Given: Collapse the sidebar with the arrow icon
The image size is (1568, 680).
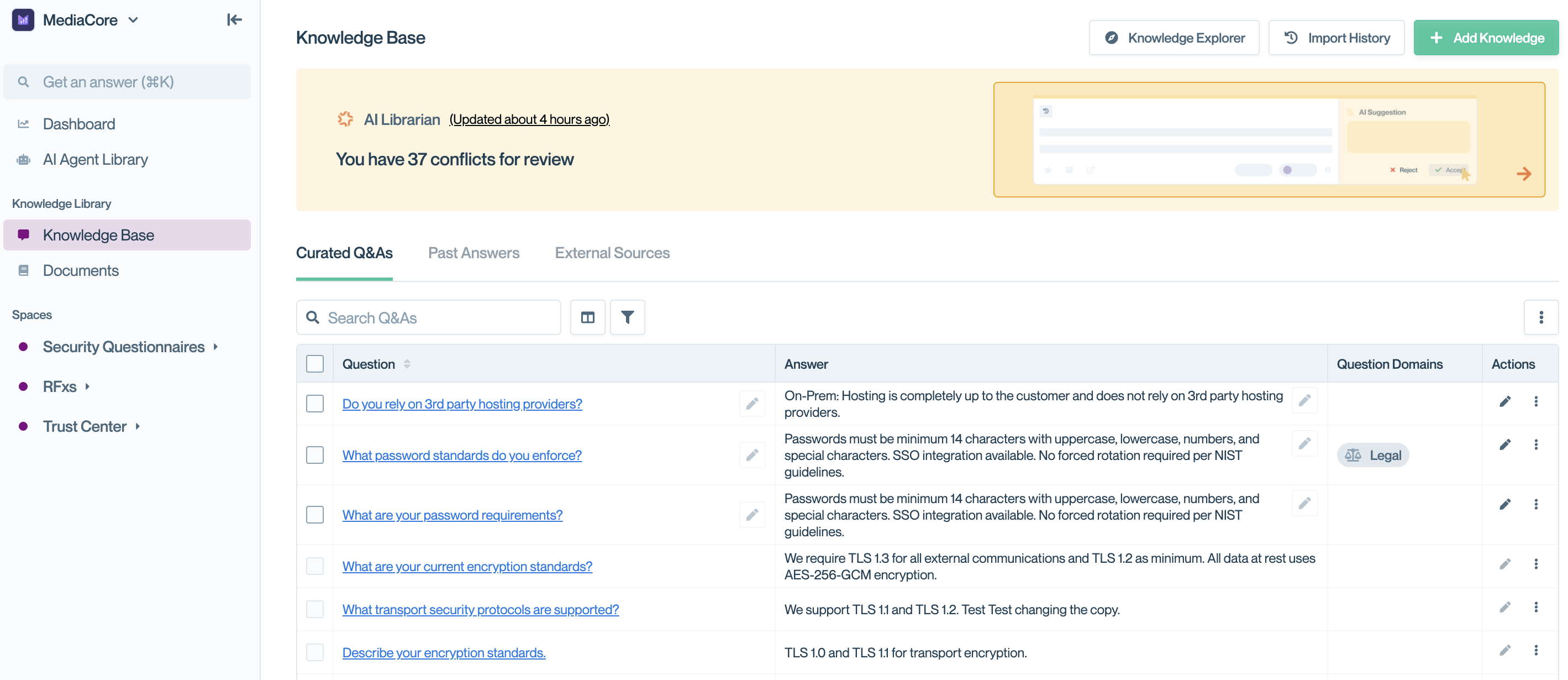Looking at the screenshot, I should tap(234, 19).
